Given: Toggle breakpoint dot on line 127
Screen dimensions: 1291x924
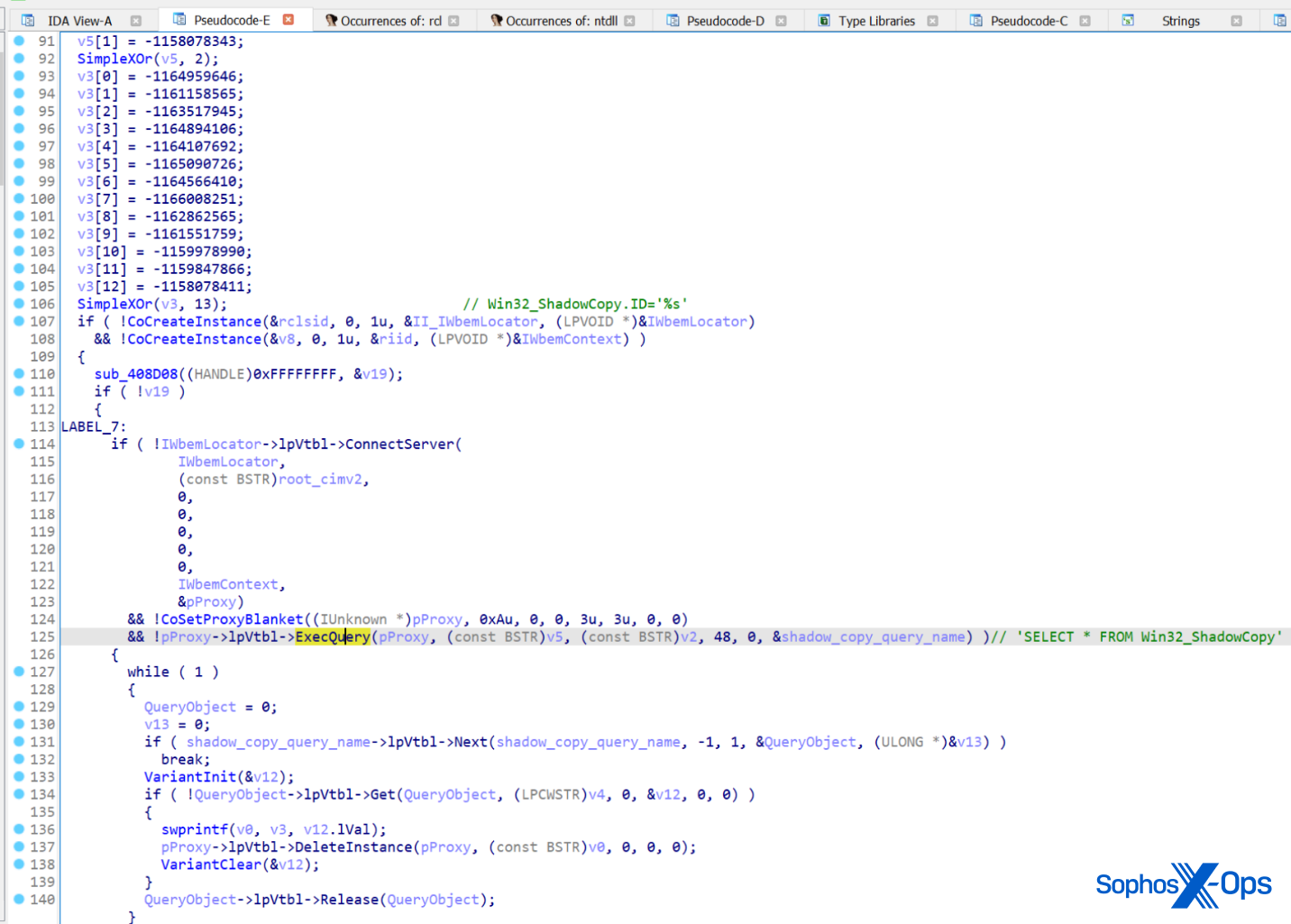Looking at the screenshot, I should pyautogui.click(x=19, y=672).
